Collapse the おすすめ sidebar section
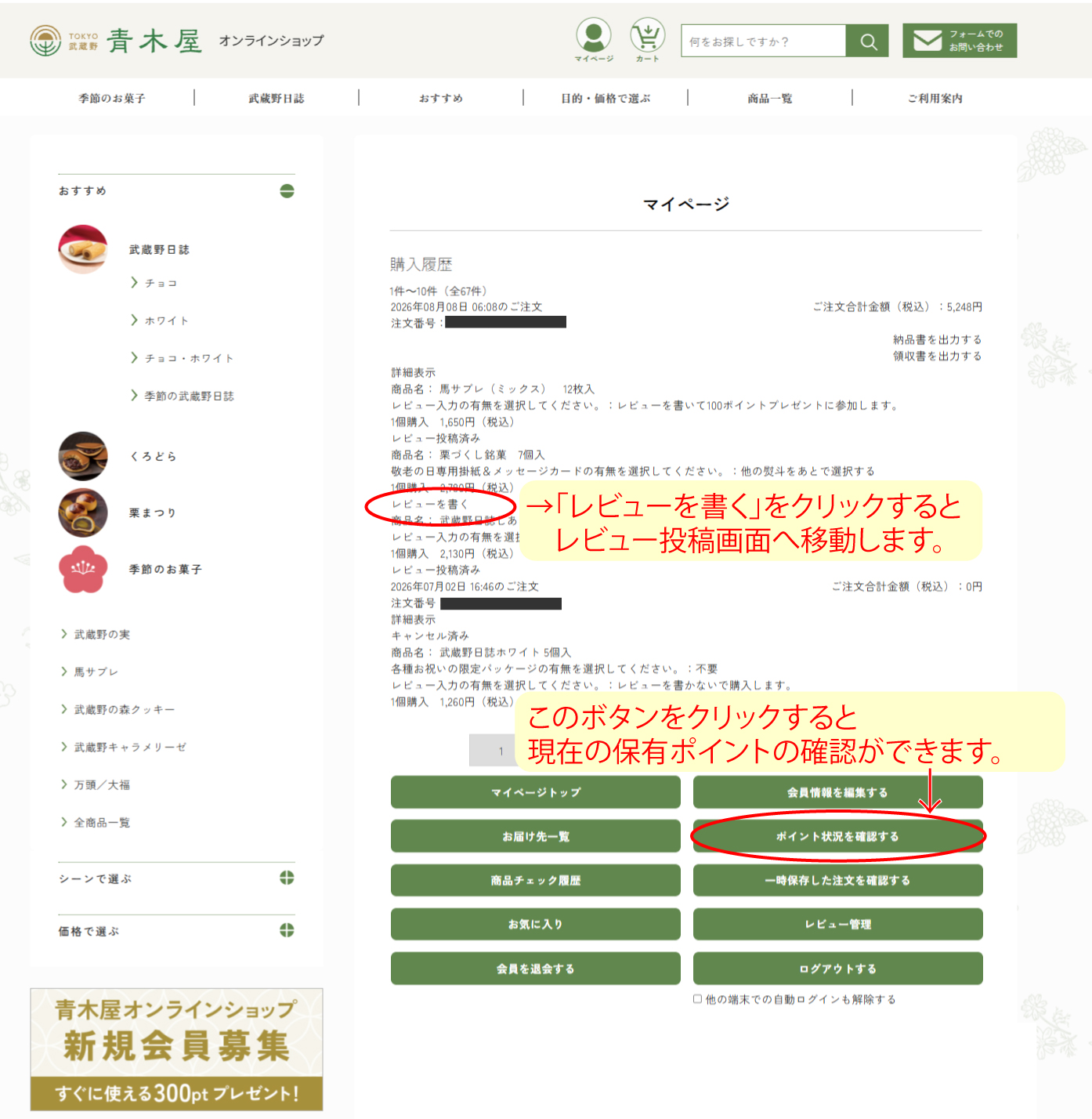Image resolution: width=1092 pixels, height=1119 pixels. pos(287,191)
